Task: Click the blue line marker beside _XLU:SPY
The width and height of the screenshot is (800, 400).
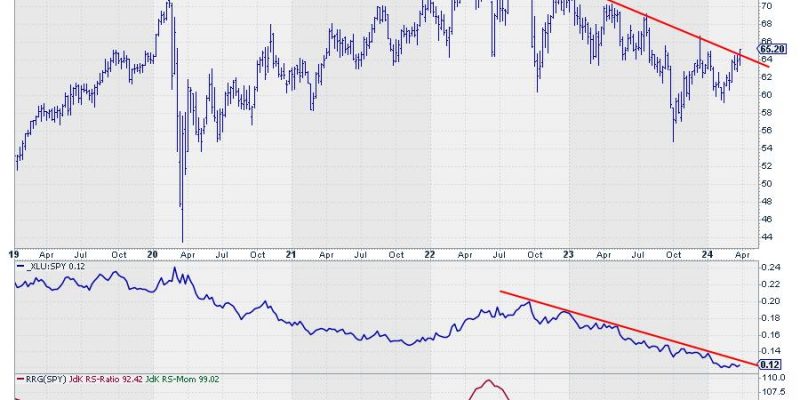Action: (x=20, y=266)
